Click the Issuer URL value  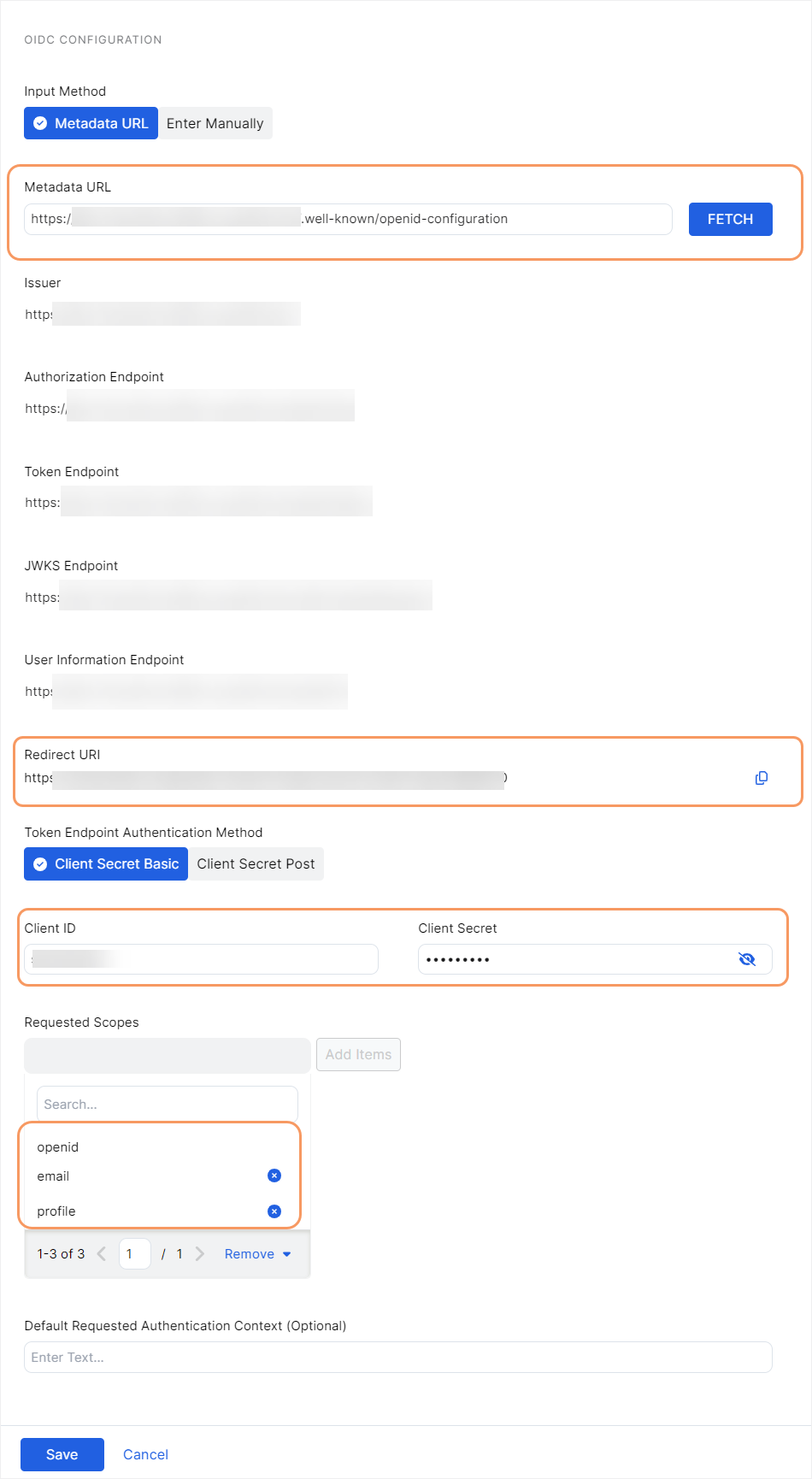point(162,314)
